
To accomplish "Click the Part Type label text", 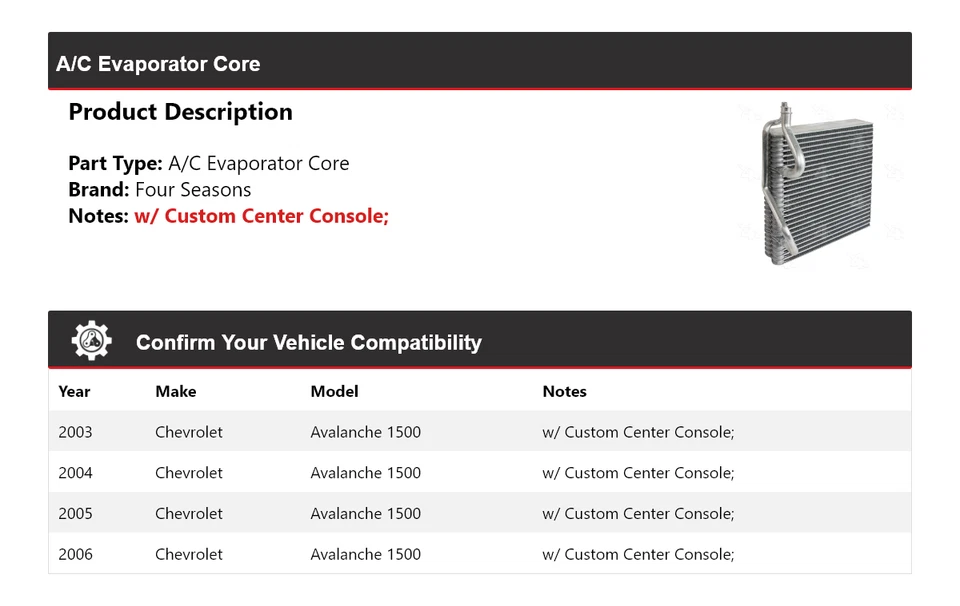I will [115, 164].
